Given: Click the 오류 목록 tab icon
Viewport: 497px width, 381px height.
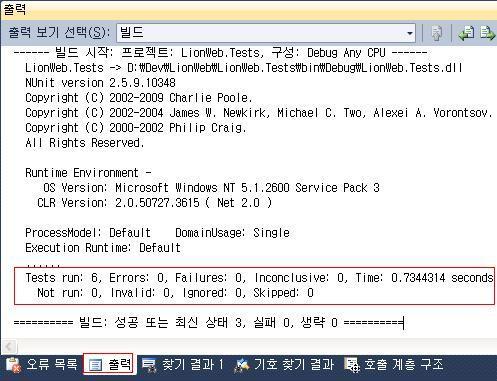Looking at the screenshot, I should click(14, 364).
